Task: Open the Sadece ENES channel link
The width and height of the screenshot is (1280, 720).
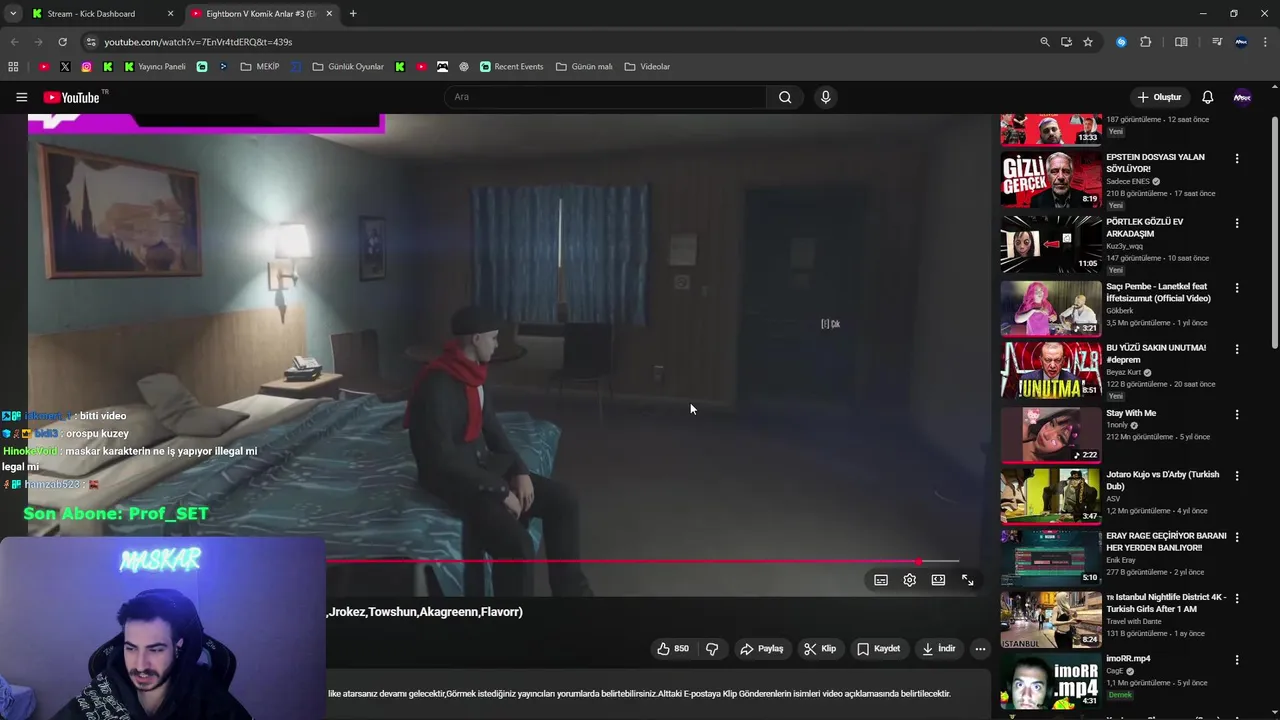Action: [1128, 181]
